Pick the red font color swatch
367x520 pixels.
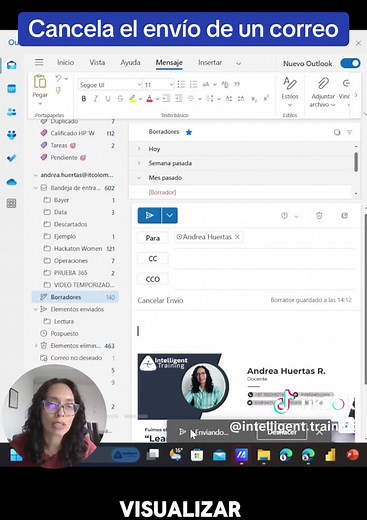(x=149, y=99)
